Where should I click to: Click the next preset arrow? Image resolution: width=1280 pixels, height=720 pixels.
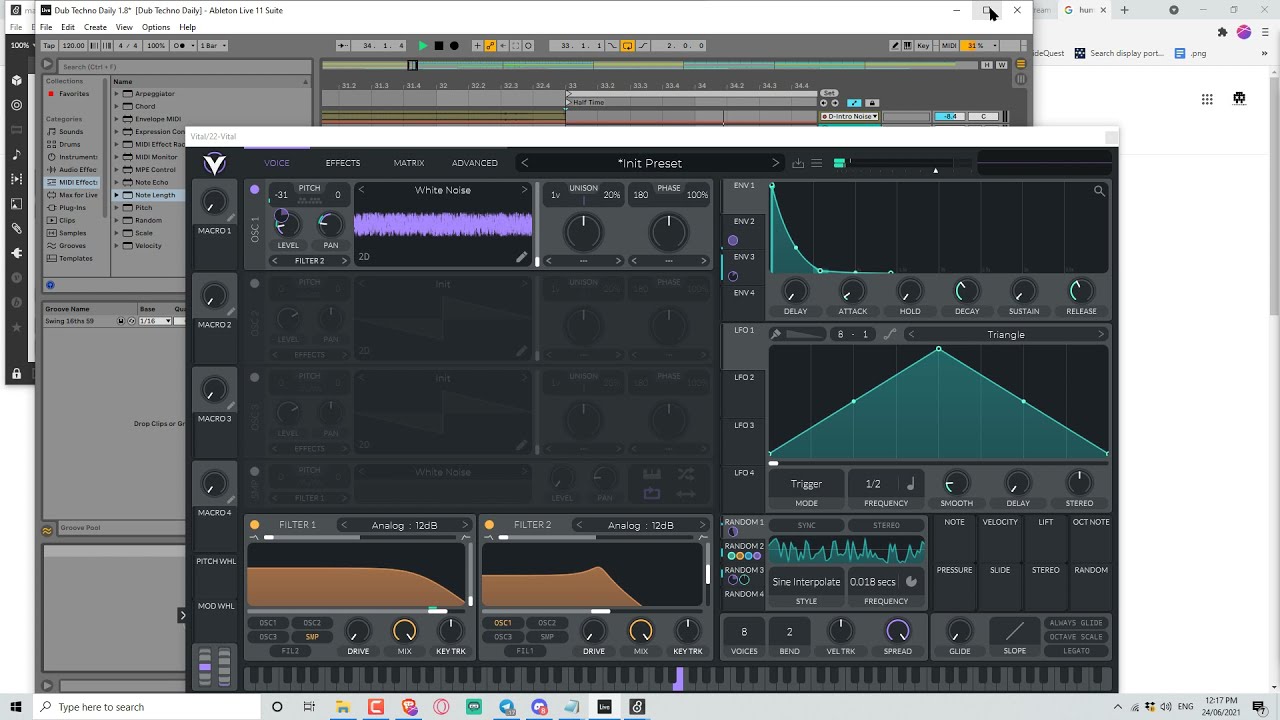pos(775,163)
